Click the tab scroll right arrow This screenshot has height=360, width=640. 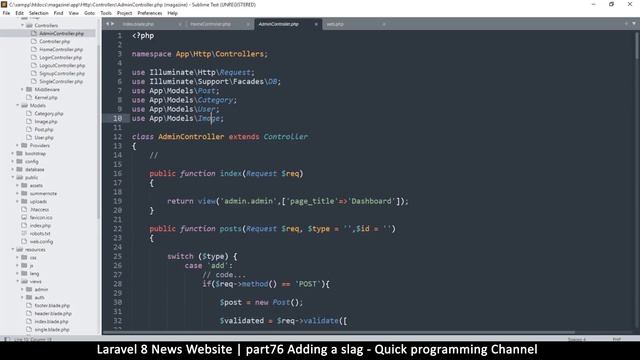tap(113, 24)
